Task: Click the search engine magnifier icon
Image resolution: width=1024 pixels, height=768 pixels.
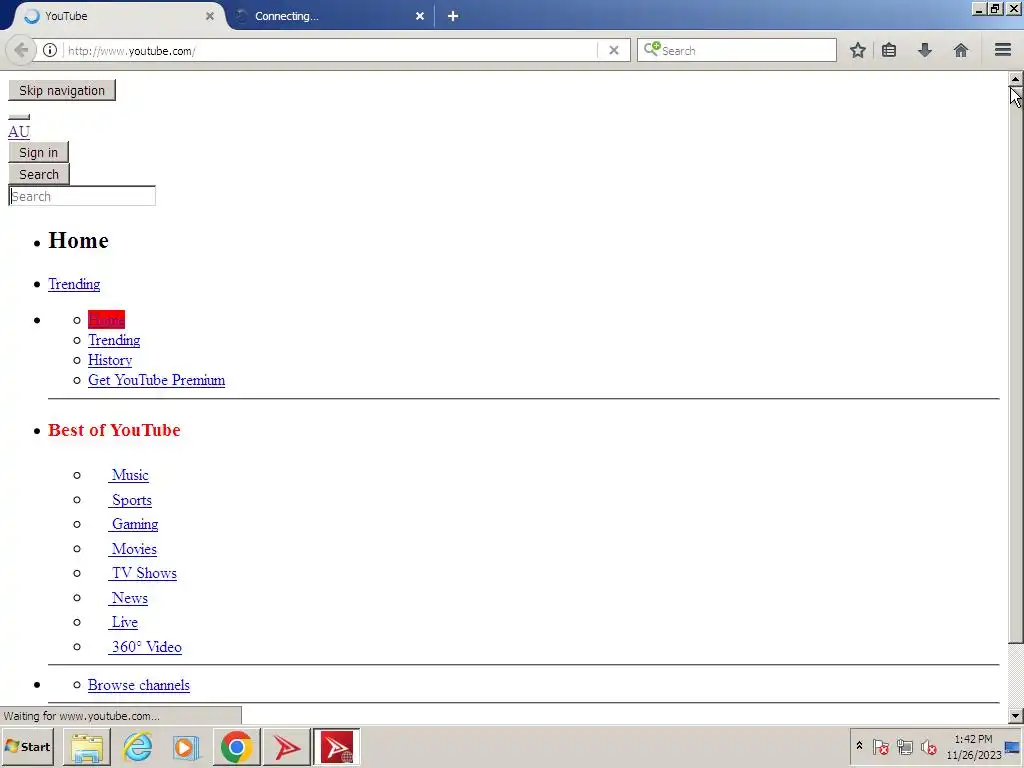Action: click(651, 50)
